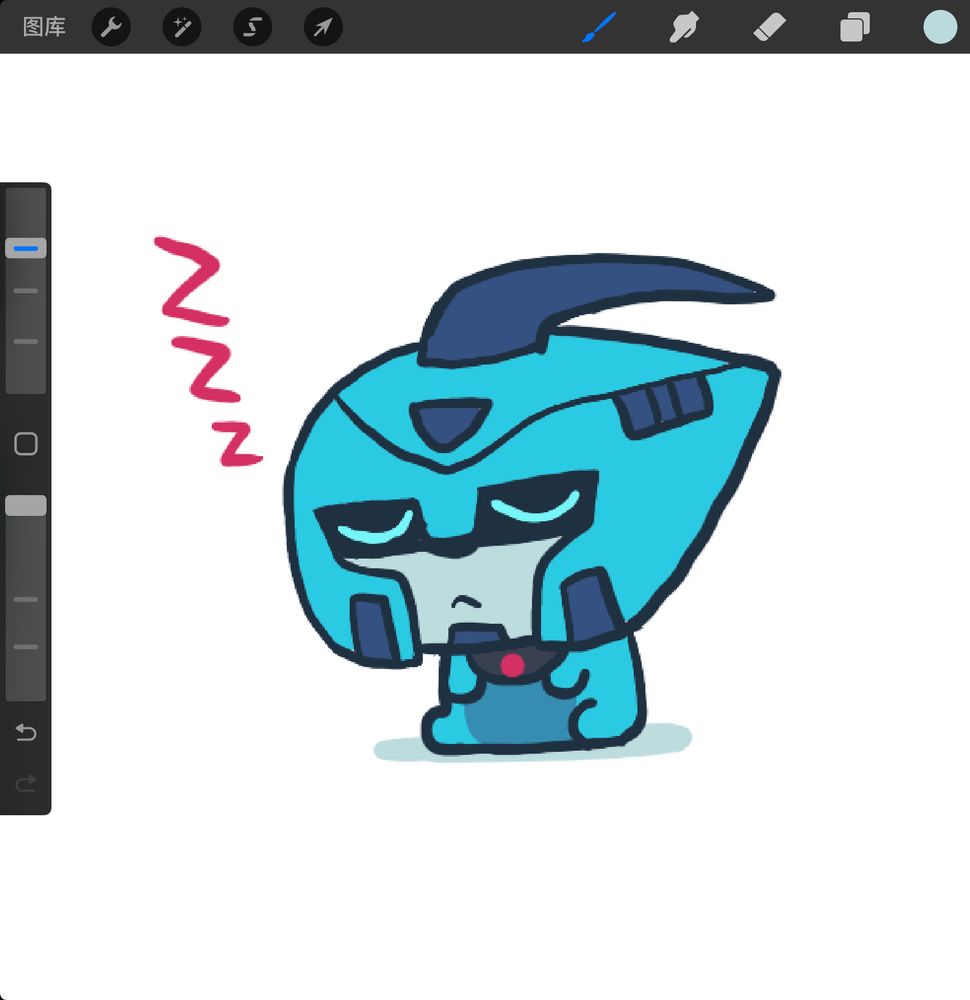Tap the square Modify button in sidebar
The height and width of the screenshot is (1000, 970).
(x=26, y=444)
